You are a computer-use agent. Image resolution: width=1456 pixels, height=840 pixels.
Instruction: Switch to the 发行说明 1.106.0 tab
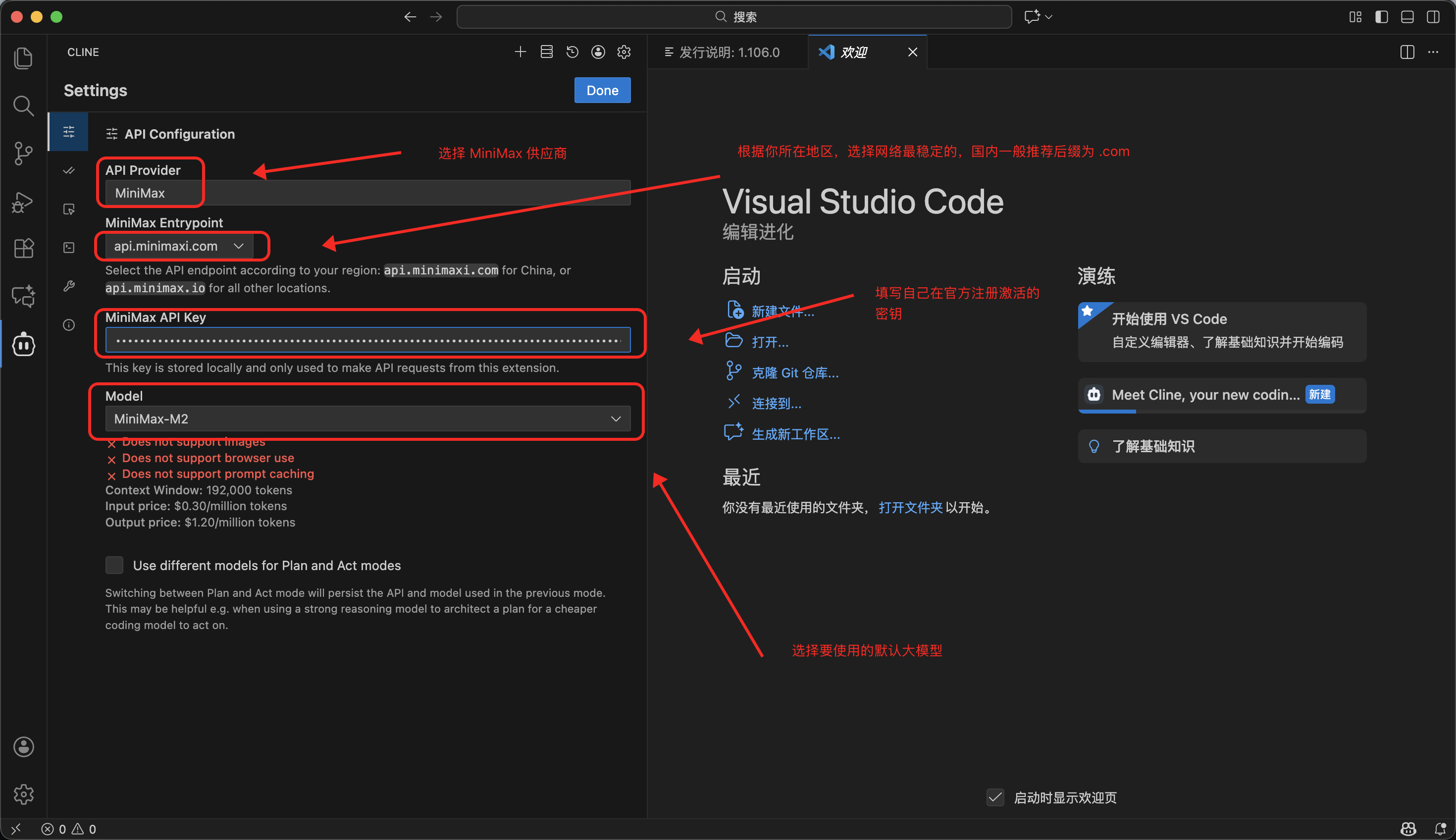(x=728, y=52)
